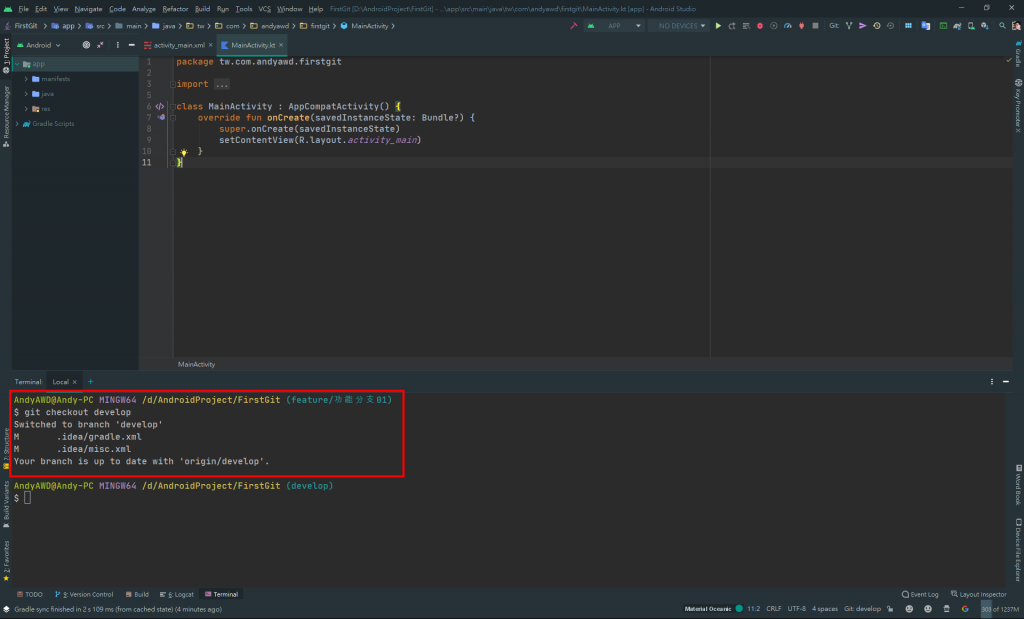
Task: Click the Attach Debugger to process icon
Action: tap(801, 26)
